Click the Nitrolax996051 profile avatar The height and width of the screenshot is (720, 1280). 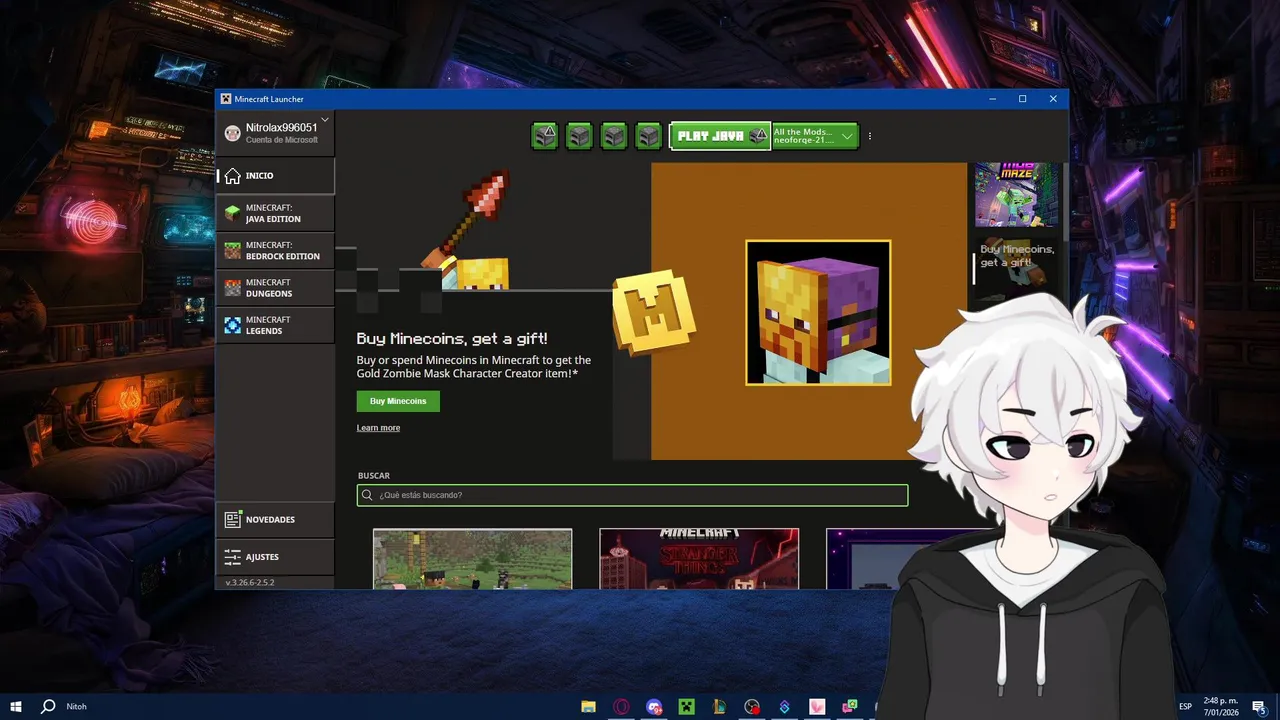232,133
